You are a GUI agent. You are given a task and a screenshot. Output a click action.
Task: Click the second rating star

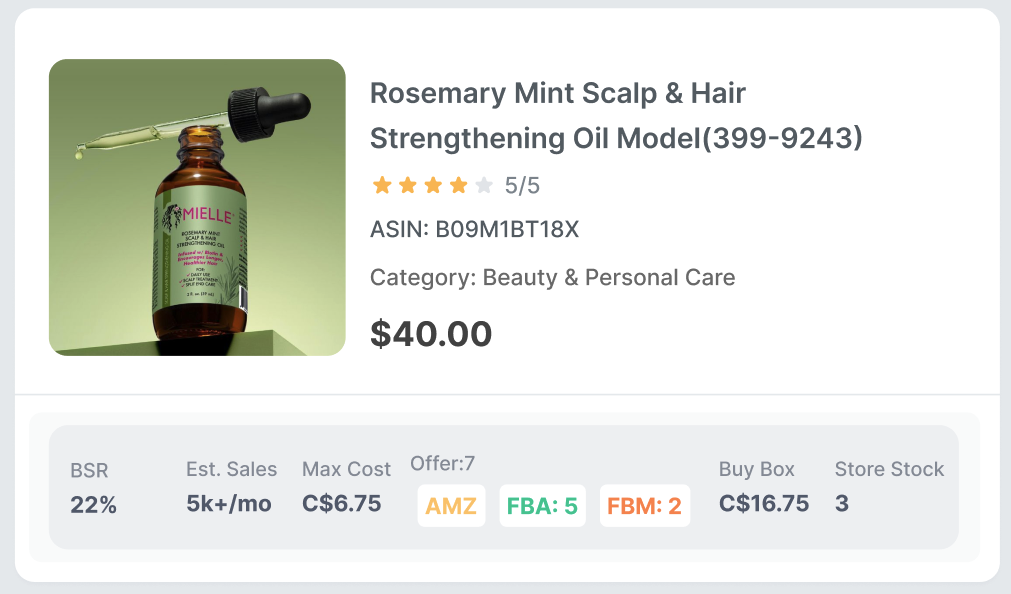tap(407, 186)
